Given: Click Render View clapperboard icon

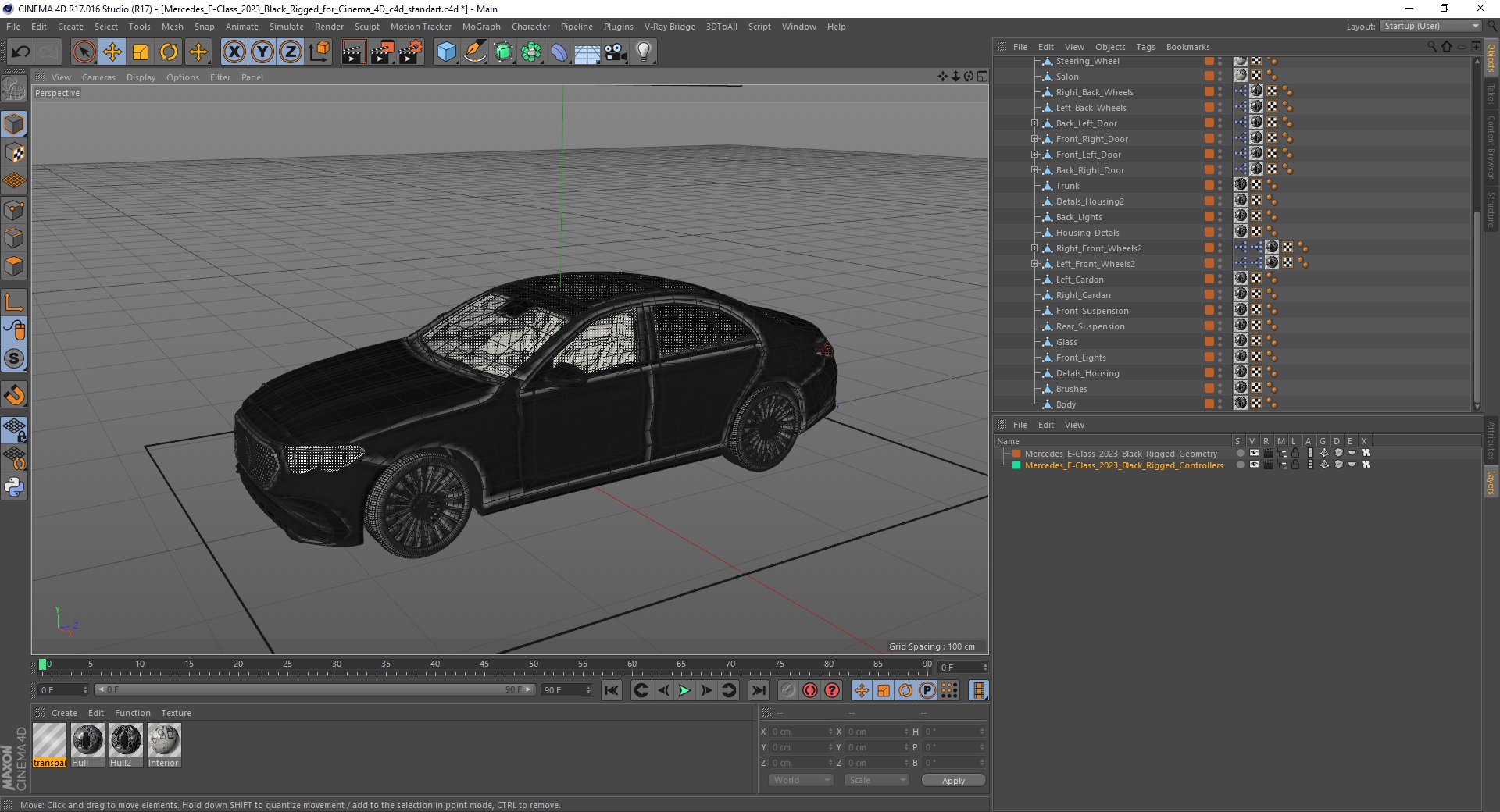Looking at the screenshot, I should [x=353, y=52].
